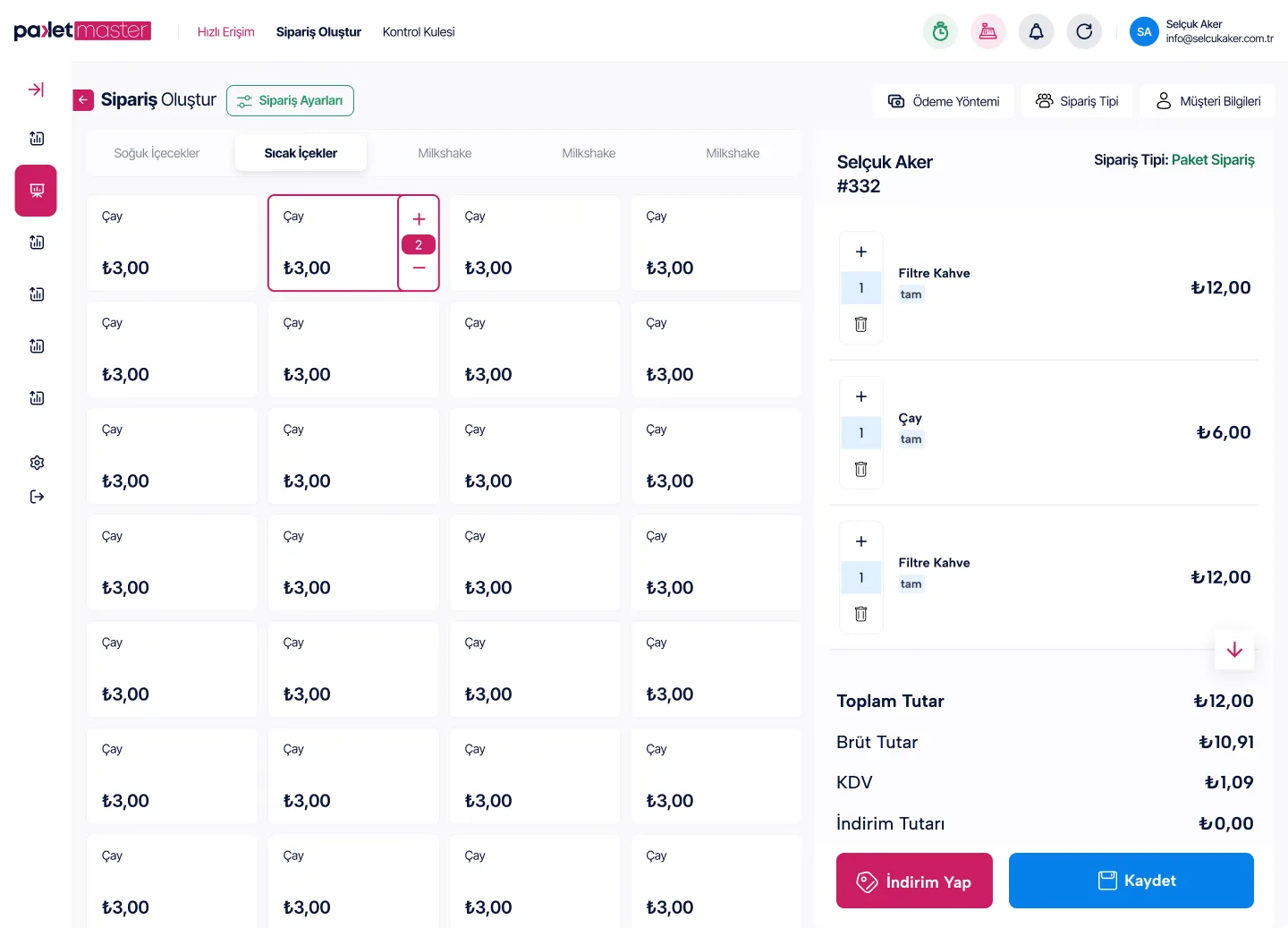The width and height of the screenshot is (1288, 928).
Task: Switch to the Soğuk İçecekler tab
Action: click(157, 153)
